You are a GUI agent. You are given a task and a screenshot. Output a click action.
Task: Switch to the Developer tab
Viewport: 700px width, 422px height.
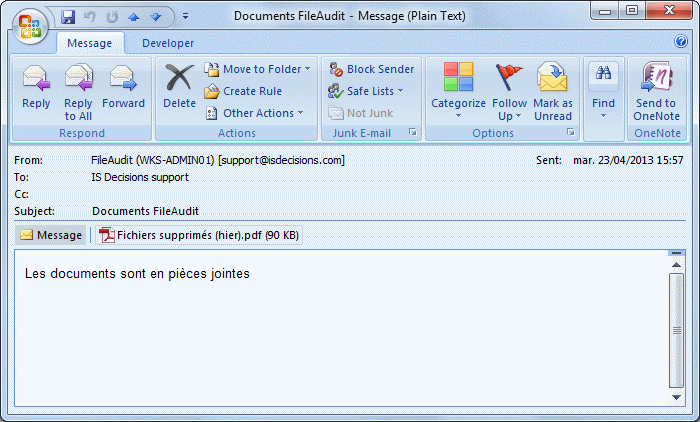[168, 43]
